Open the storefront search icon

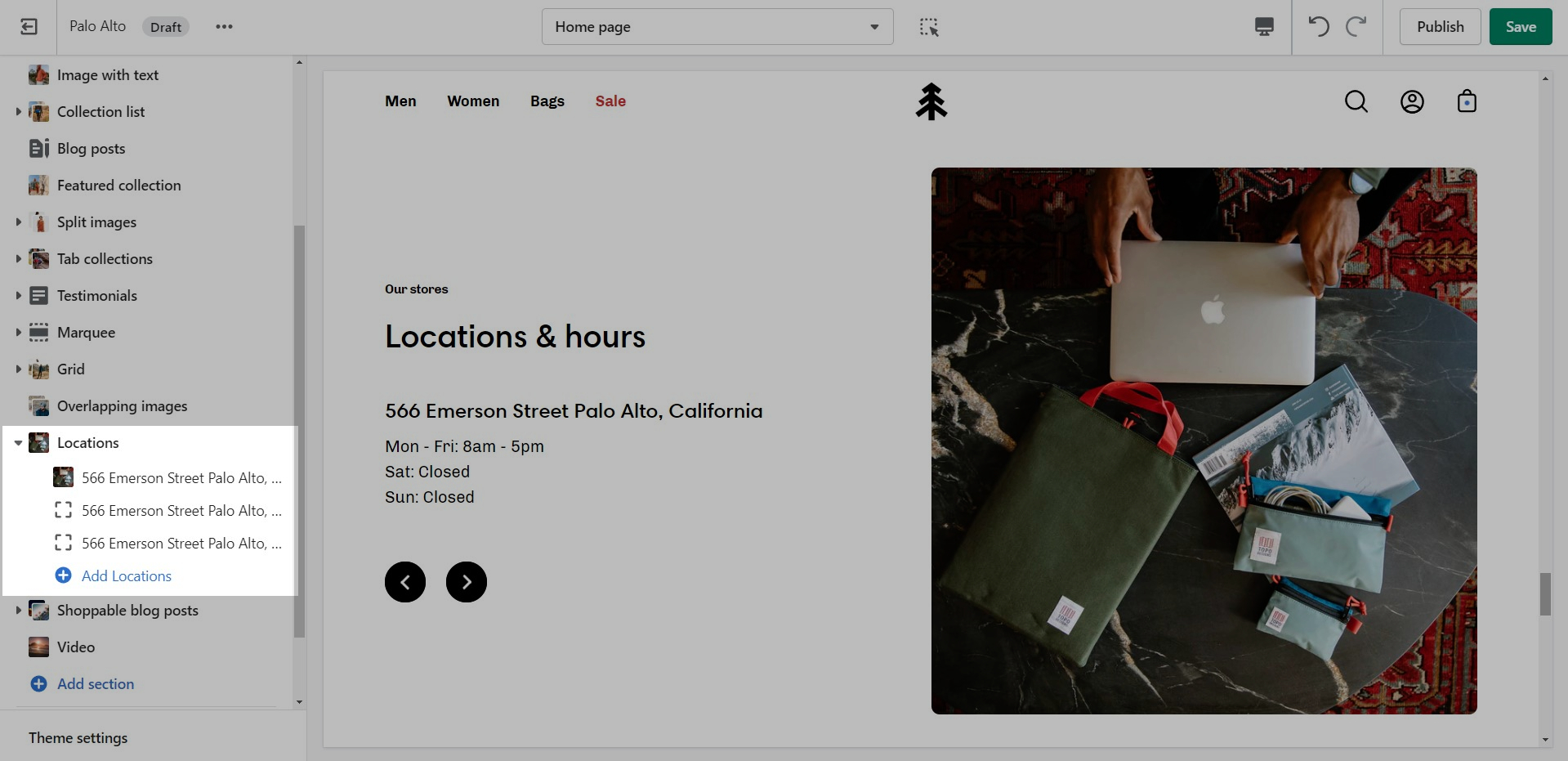tap(1356, 101)
